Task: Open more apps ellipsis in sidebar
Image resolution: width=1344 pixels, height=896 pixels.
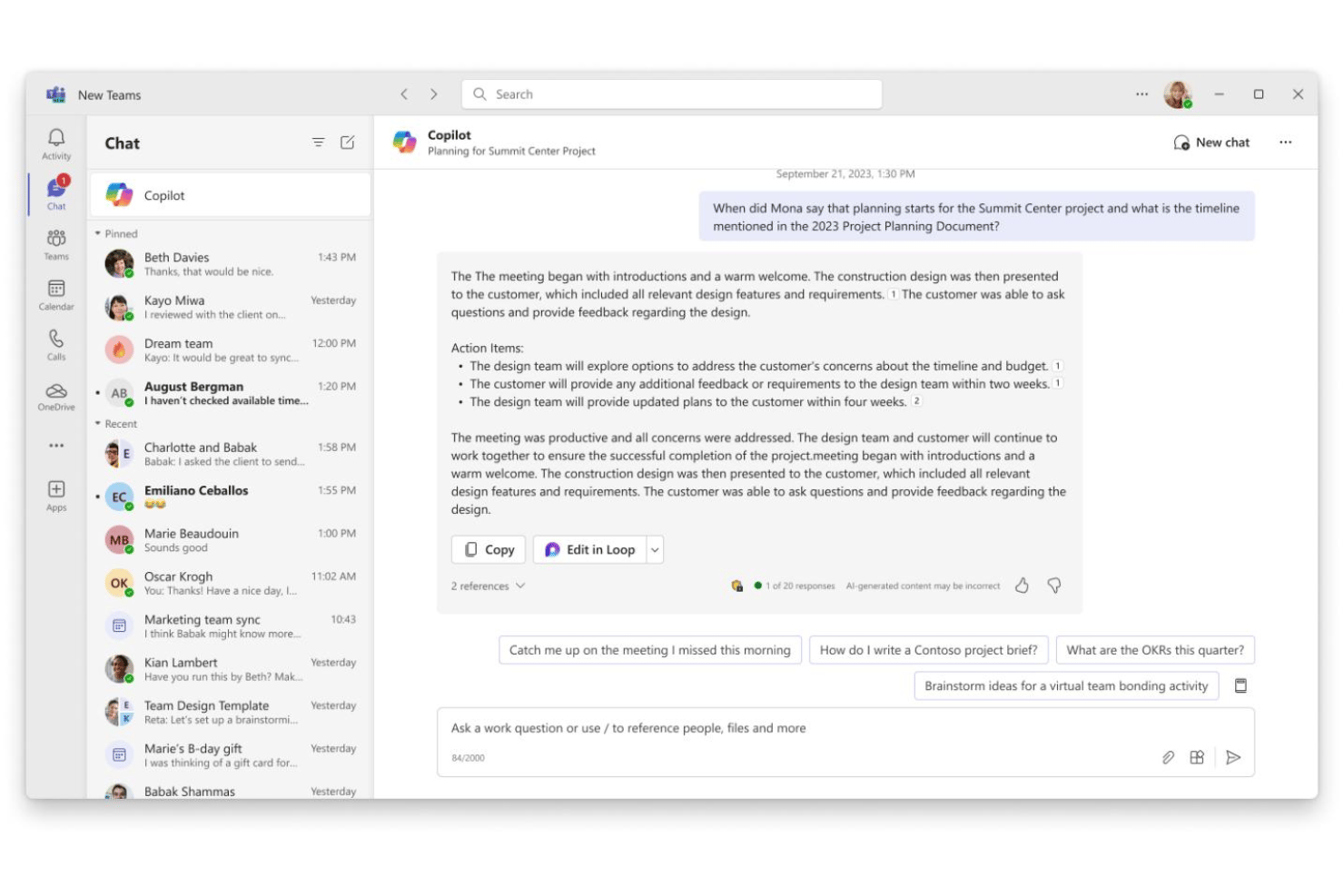Action: click(x=56, y=446)
